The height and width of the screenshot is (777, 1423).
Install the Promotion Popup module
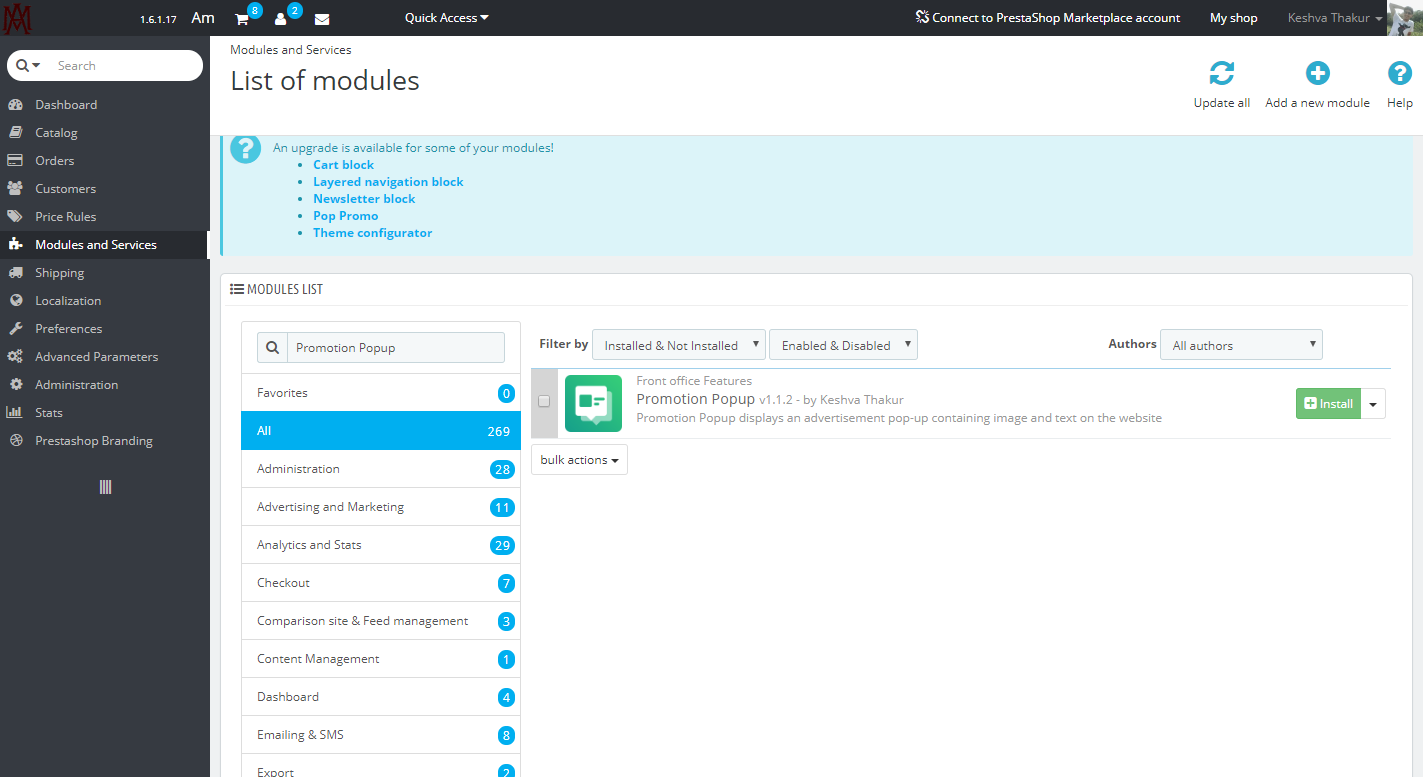click(1328, 404)
